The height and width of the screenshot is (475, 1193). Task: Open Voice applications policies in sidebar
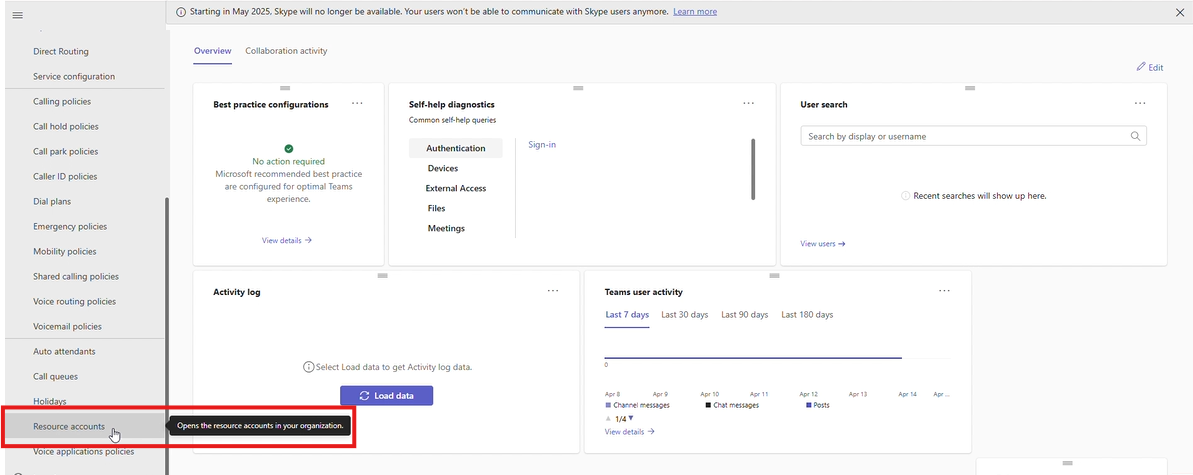click(84, 451)
